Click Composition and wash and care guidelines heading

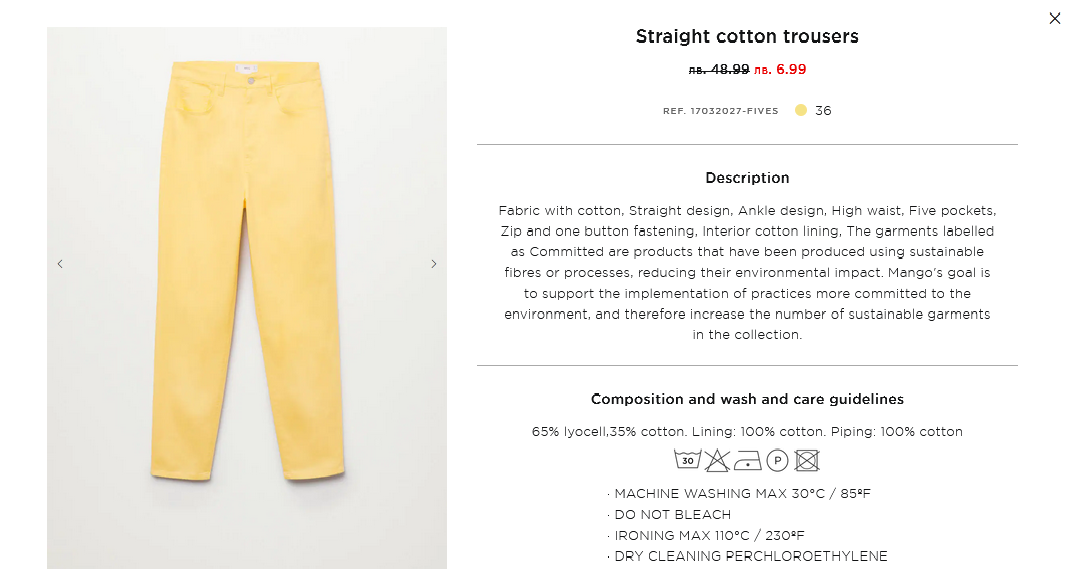tap(747, 399)
